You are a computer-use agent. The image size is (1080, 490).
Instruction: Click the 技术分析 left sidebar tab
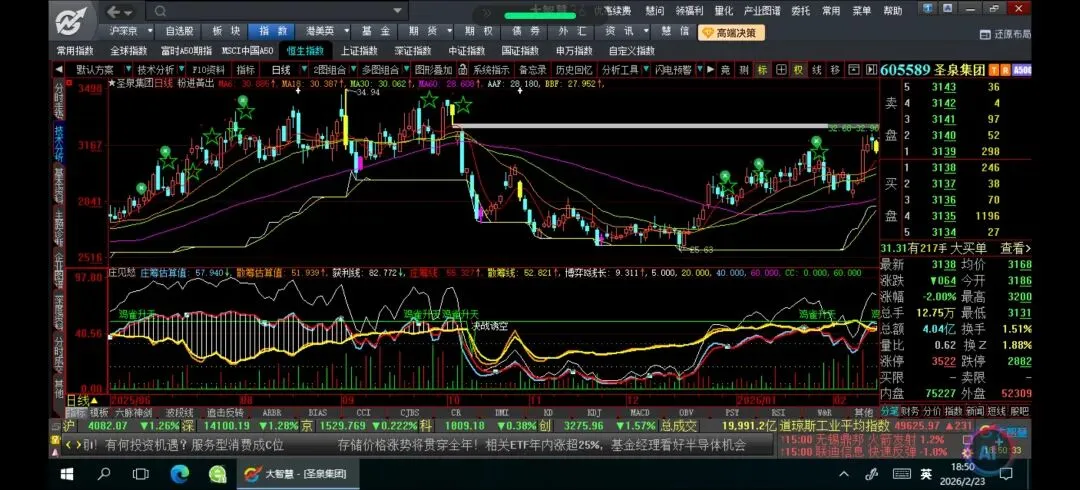[x=59, y=144]
